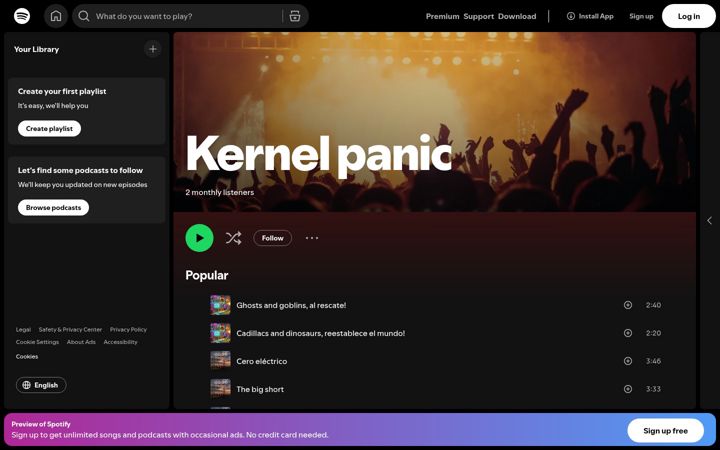Open the Cookies footer link
The image size is (720, 450).
(27, 356)
